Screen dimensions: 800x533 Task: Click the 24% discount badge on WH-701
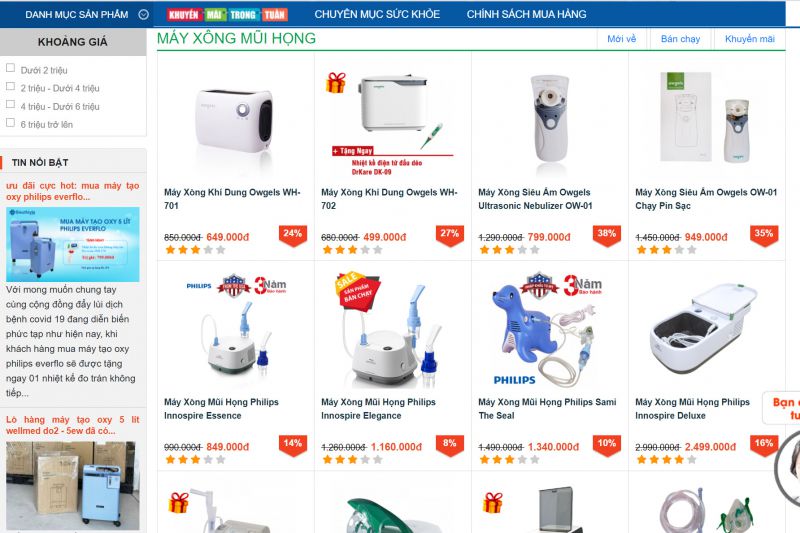click(x=293, y=235)
